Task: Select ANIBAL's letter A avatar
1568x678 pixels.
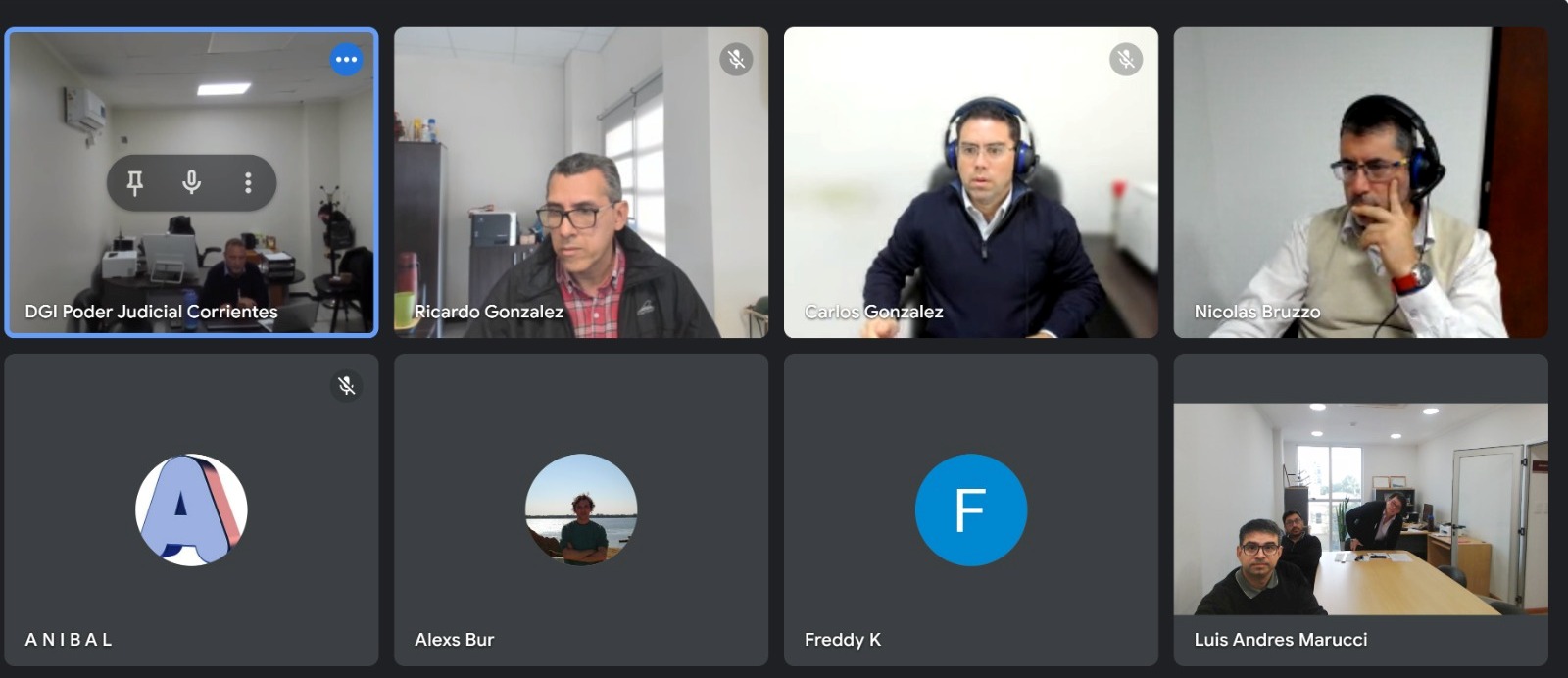Action: point(191,509)
